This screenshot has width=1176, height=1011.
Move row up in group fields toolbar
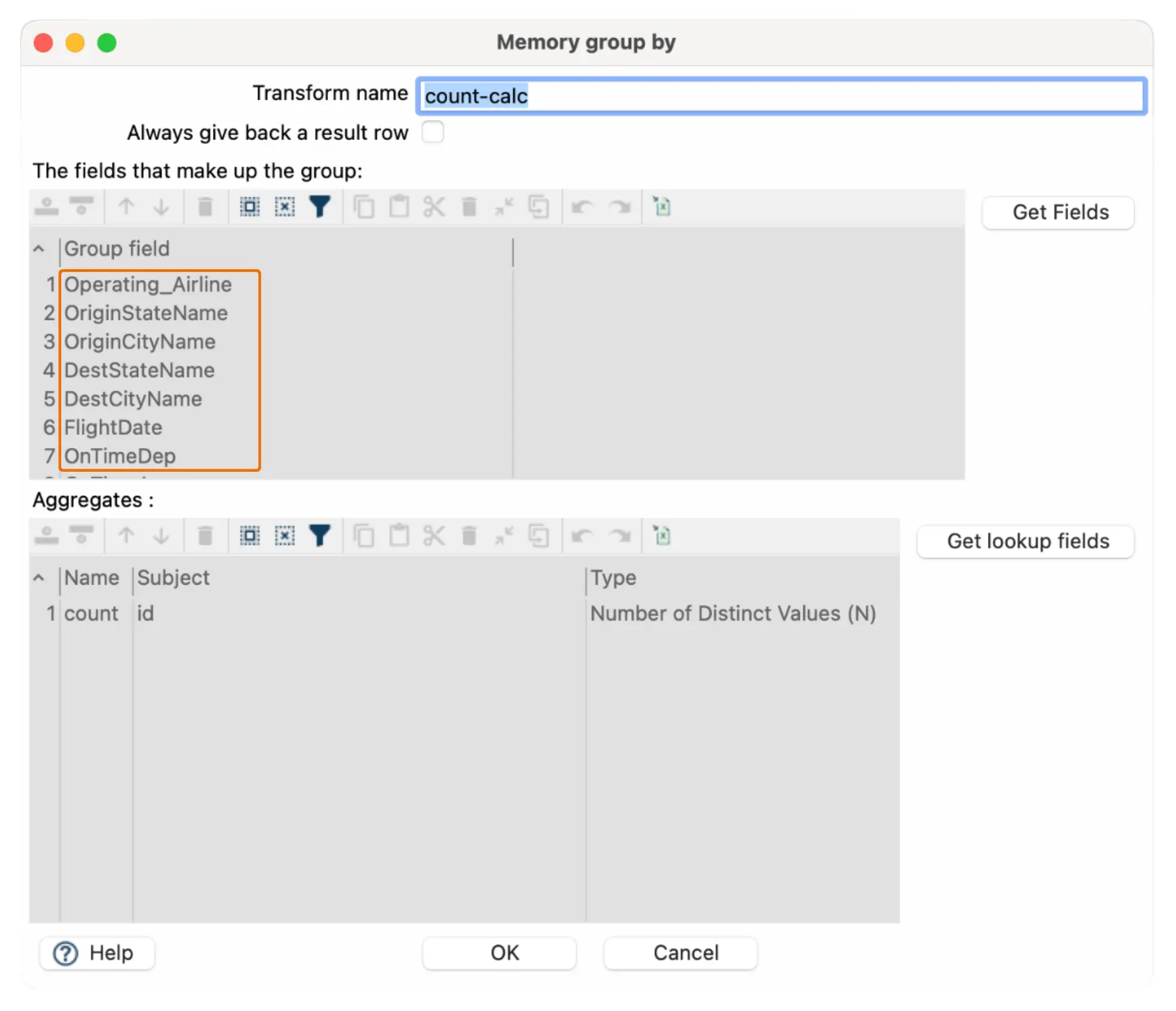click(126, 207)
